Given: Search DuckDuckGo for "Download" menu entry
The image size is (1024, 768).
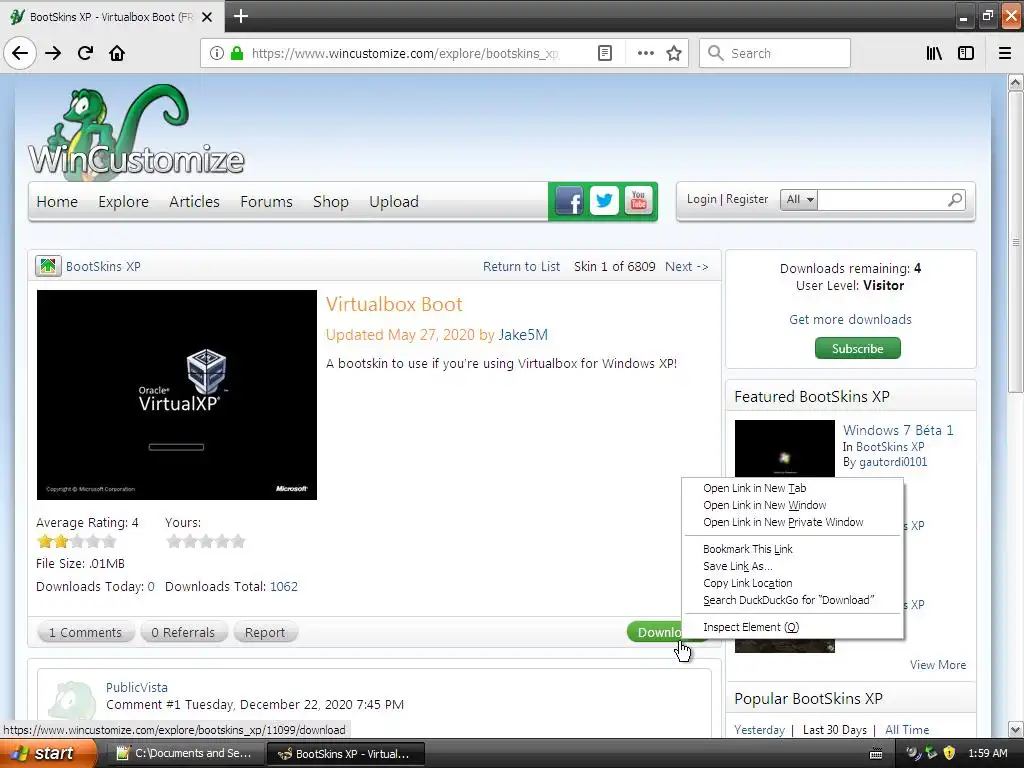Looking at the screenshot, I should [788, 600].
